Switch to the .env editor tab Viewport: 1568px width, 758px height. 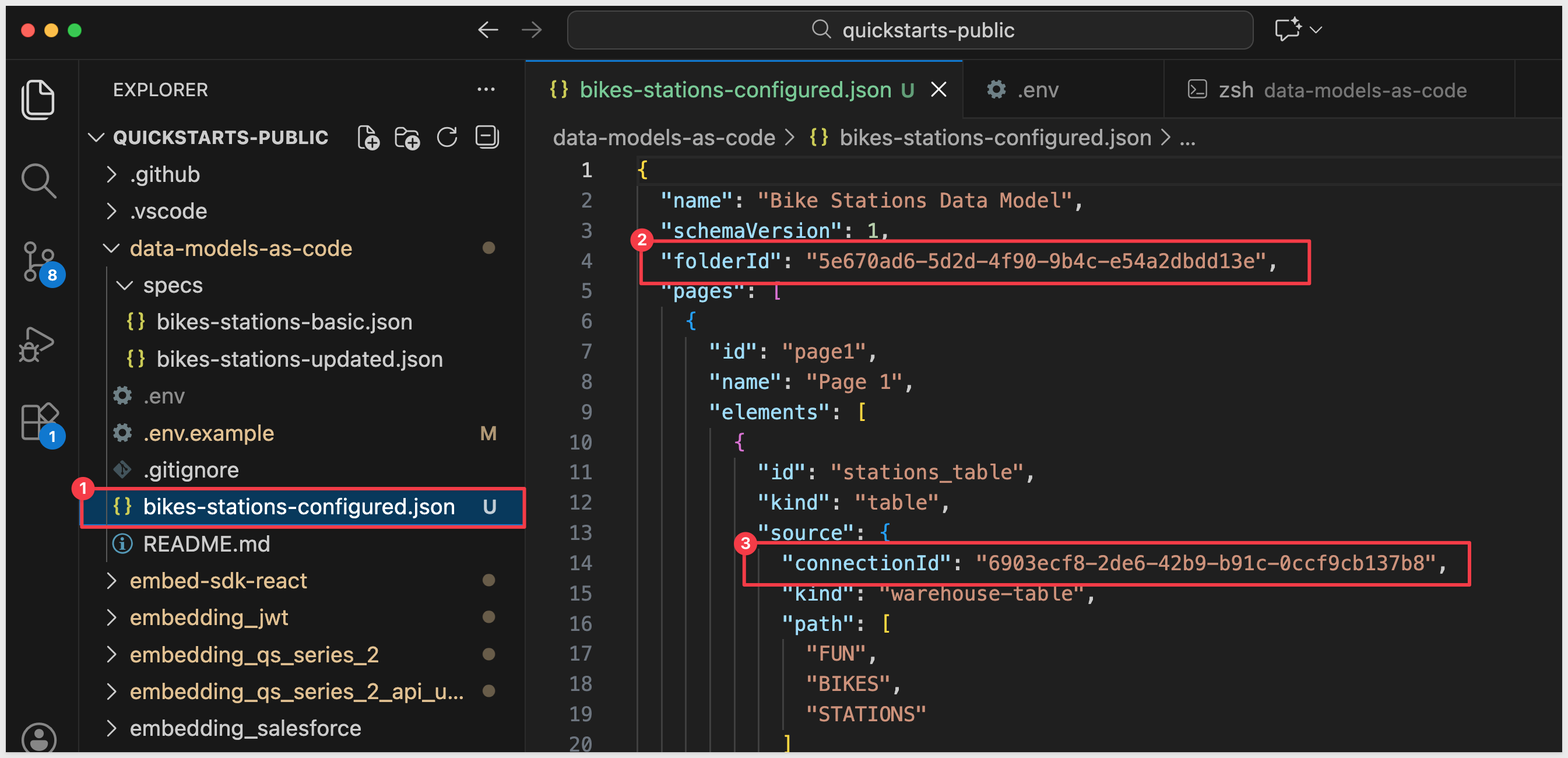click(1036, 90)
